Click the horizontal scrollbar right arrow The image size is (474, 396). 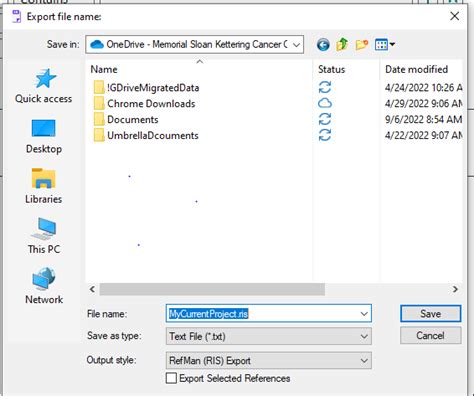[455, 289]
